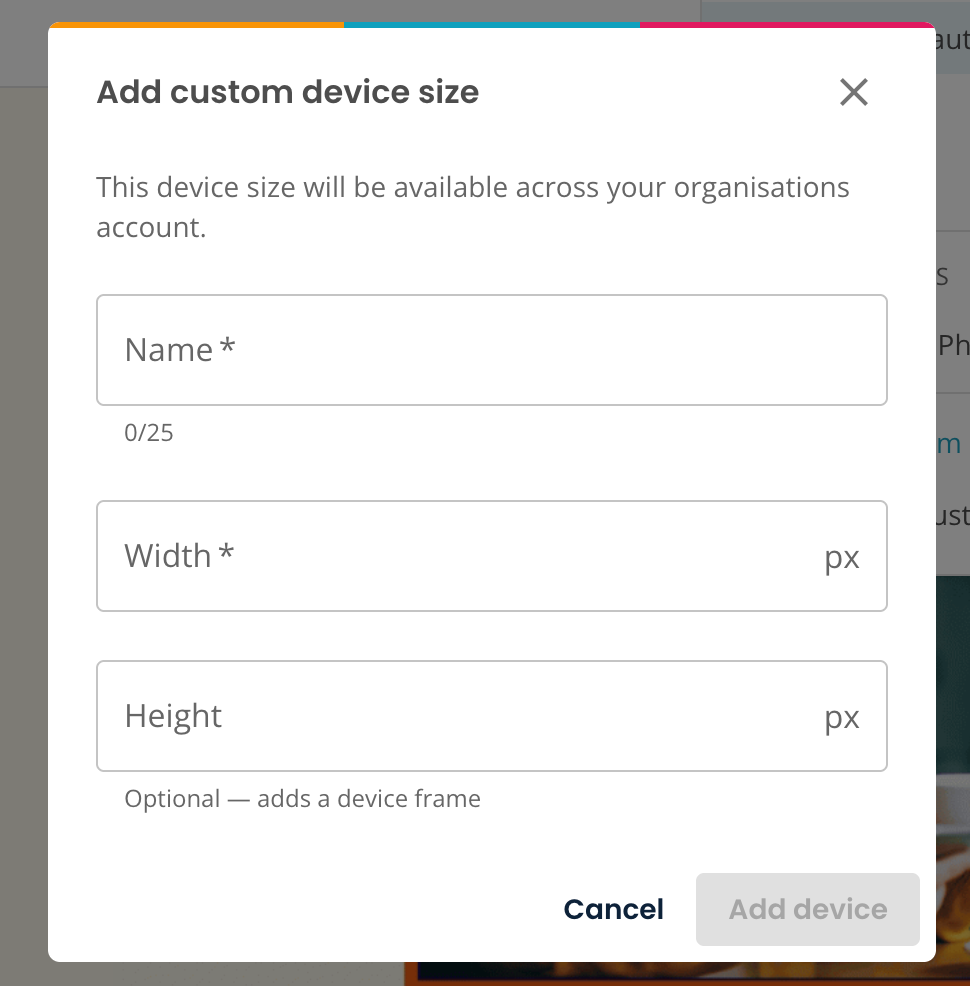
Task: Click the px suffix in the Width field
Action: click(x=842, y=558)
